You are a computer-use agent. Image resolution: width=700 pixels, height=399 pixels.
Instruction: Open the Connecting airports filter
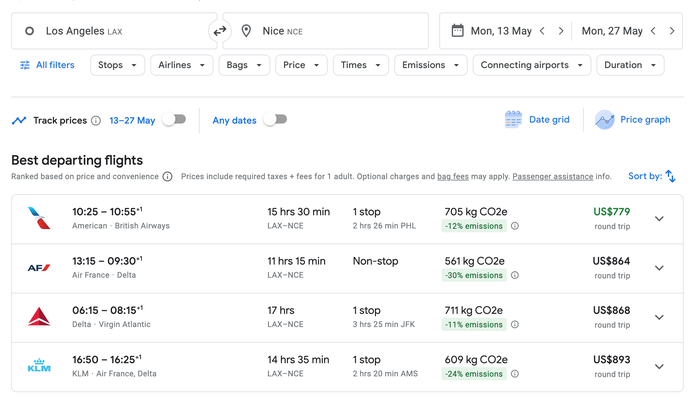tap(532, 65)
